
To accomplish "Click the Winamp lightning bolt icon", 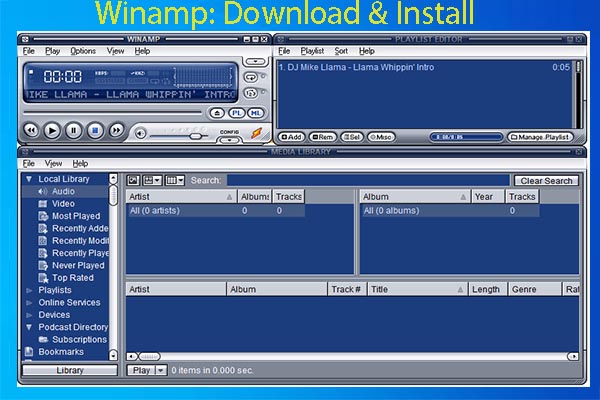I will tap(256, 132).
